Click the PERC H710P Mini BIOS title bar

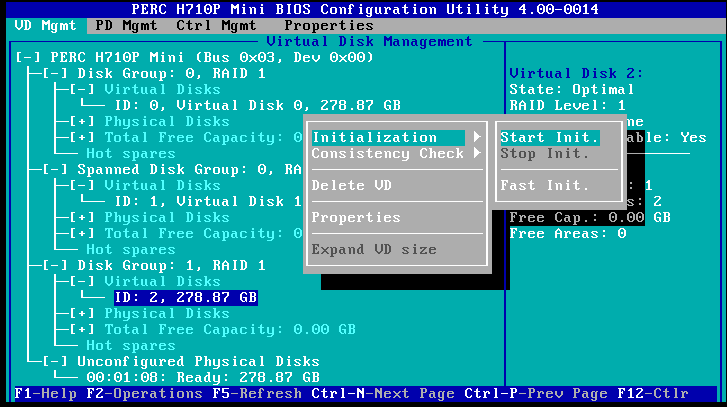(x=365, y=9)
